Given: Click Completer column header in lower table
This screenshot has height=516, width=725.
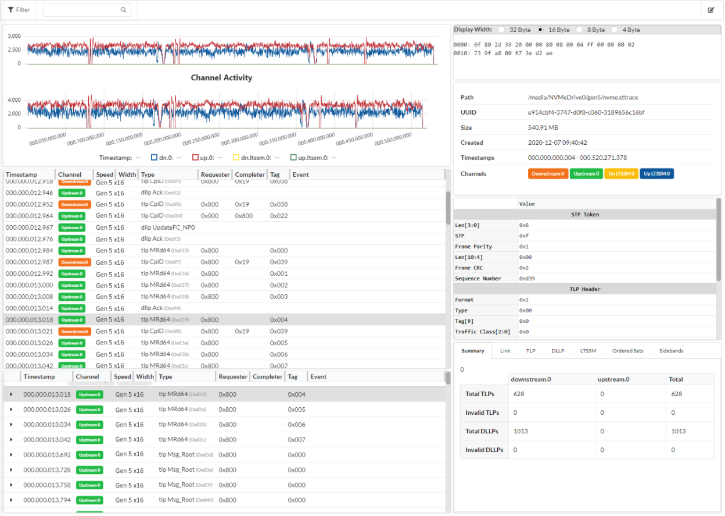Looking at the screenshot, I should coord(267,377).
